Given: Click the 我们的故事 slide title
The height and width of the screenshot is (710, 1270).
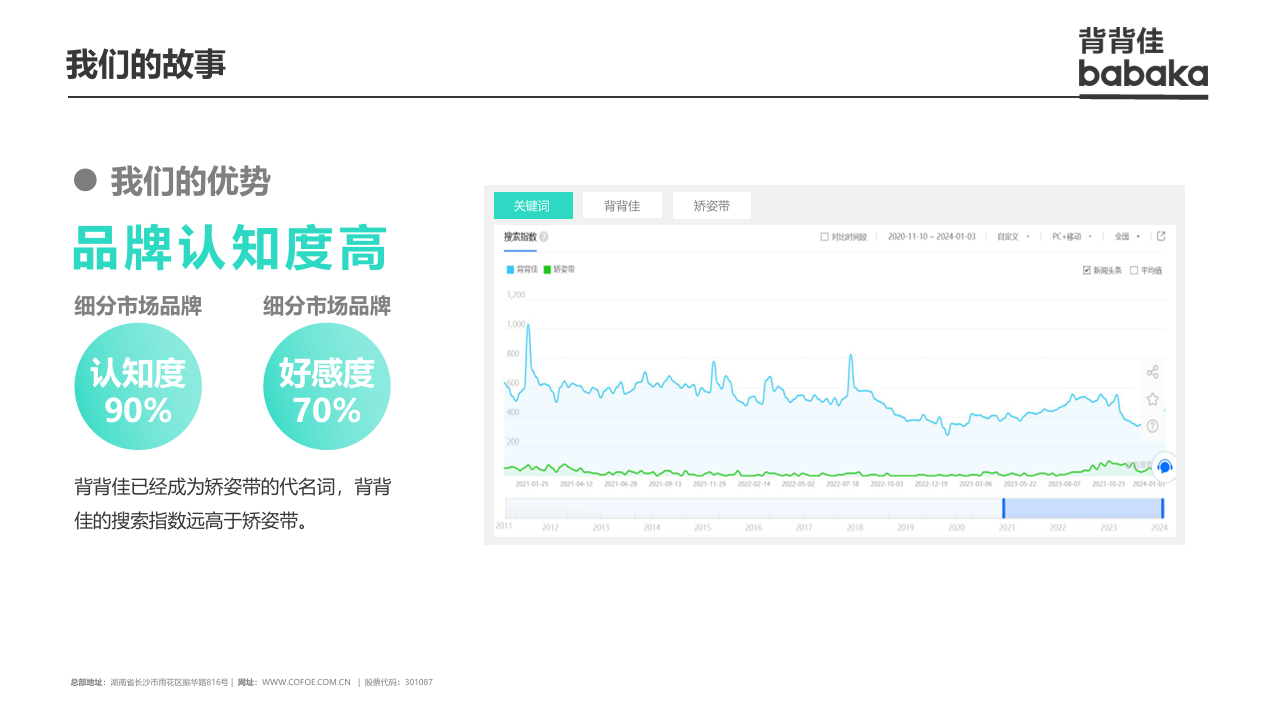Looking at the screenshot, I should coord(146,64).
